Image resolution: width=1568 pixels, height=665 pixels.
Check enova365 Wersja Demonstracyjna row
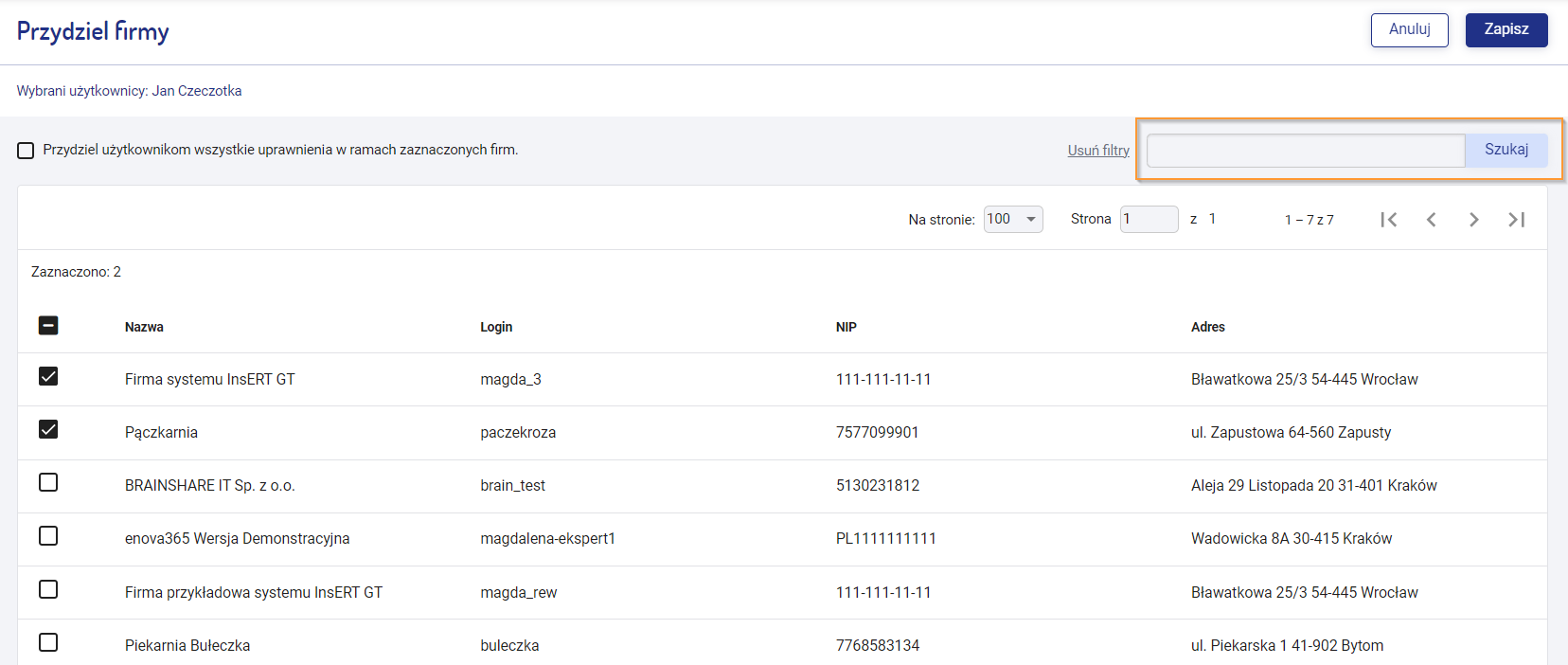[x=48, y=536]
